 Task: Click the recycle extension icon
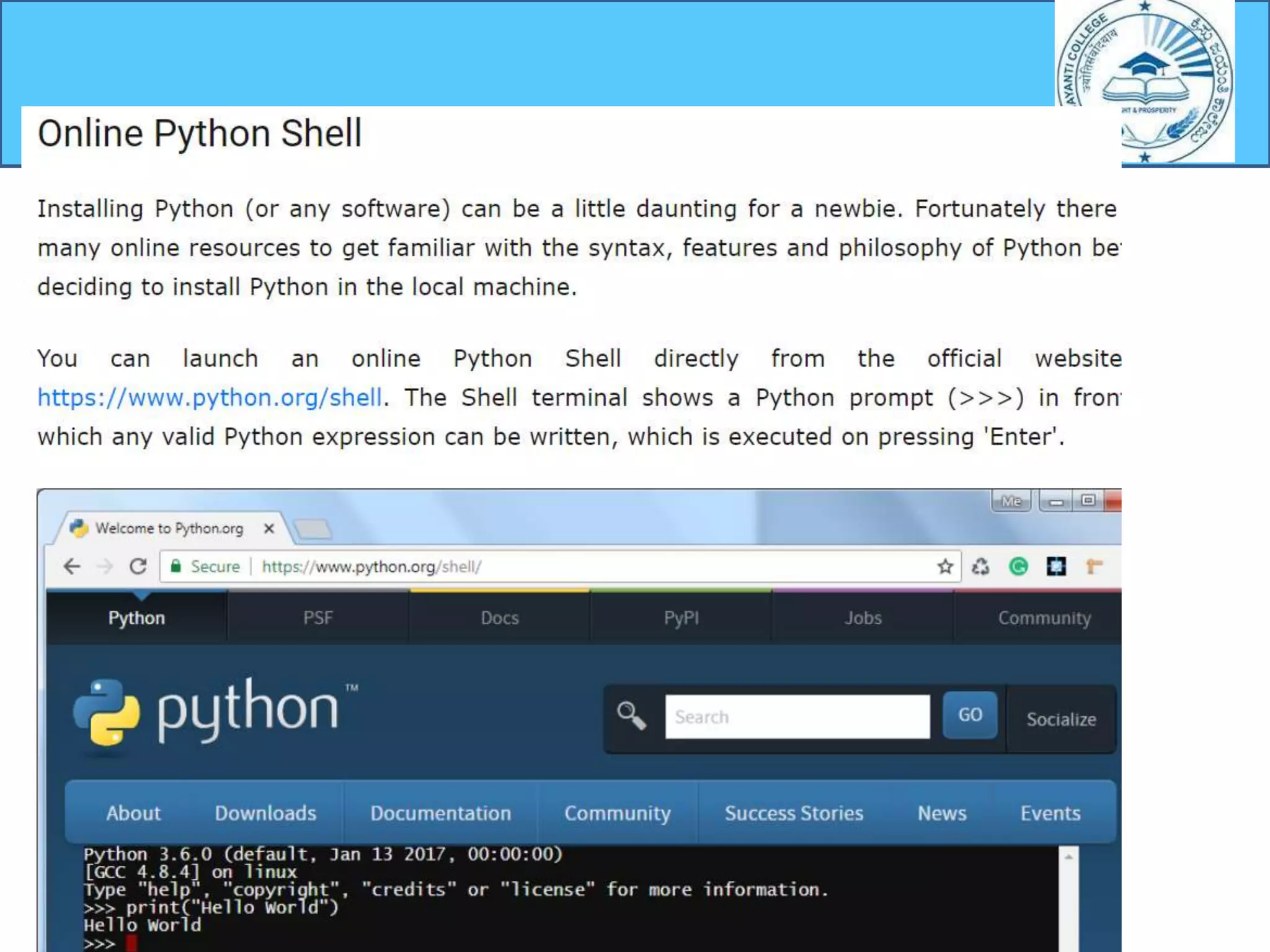(980, 566)
